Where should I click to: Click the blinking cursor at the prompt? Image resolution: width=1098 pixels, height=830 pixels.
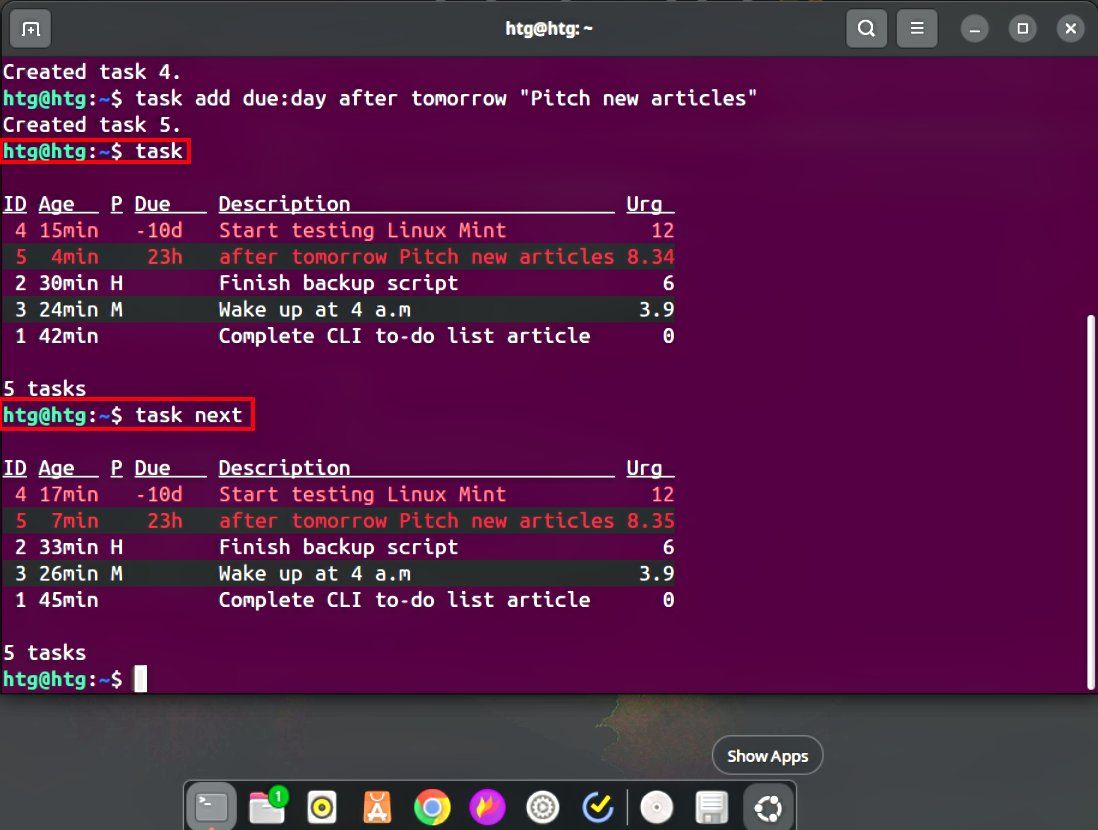[x=140, y=679]
